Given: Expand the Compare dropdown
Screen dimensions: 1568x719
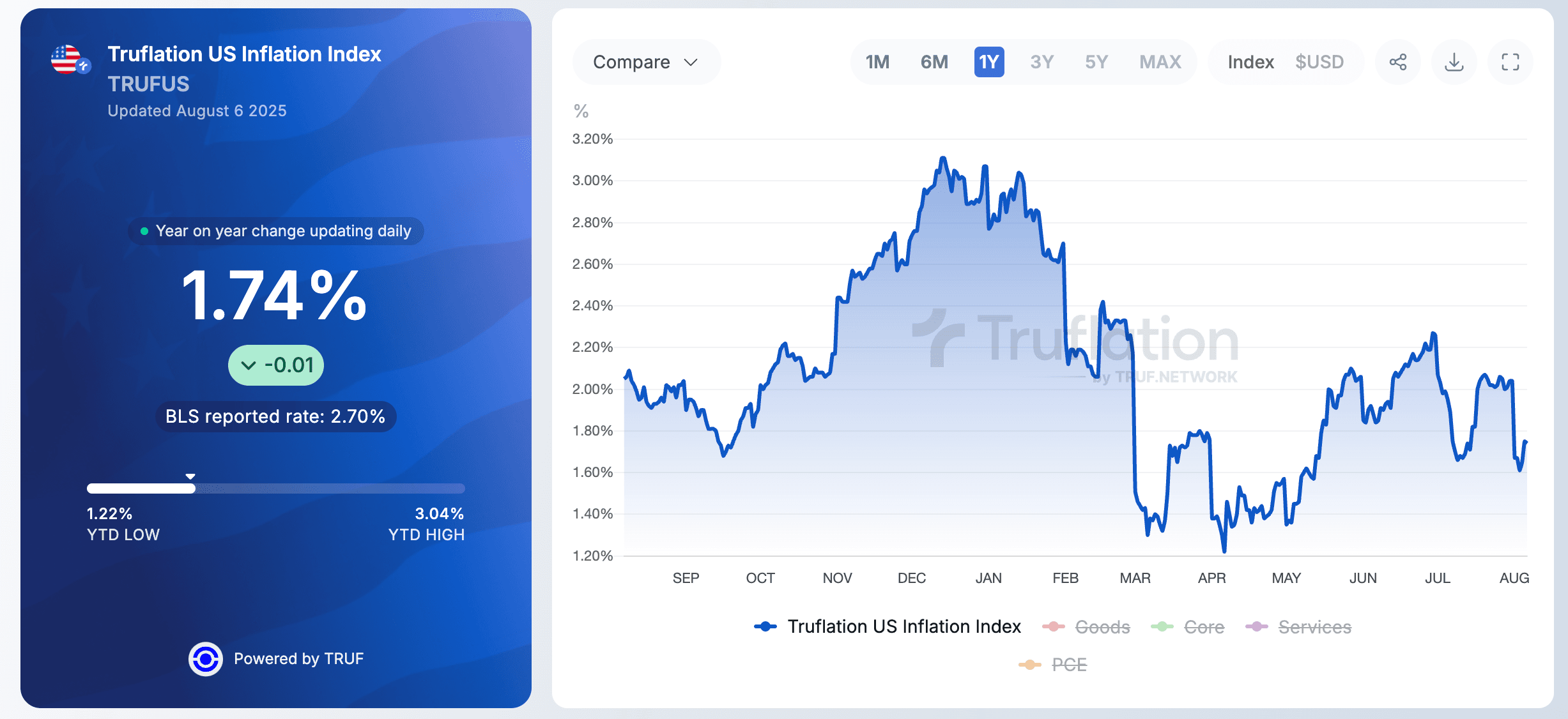Looking at the screenshot, I should click(x=646, y=62).
